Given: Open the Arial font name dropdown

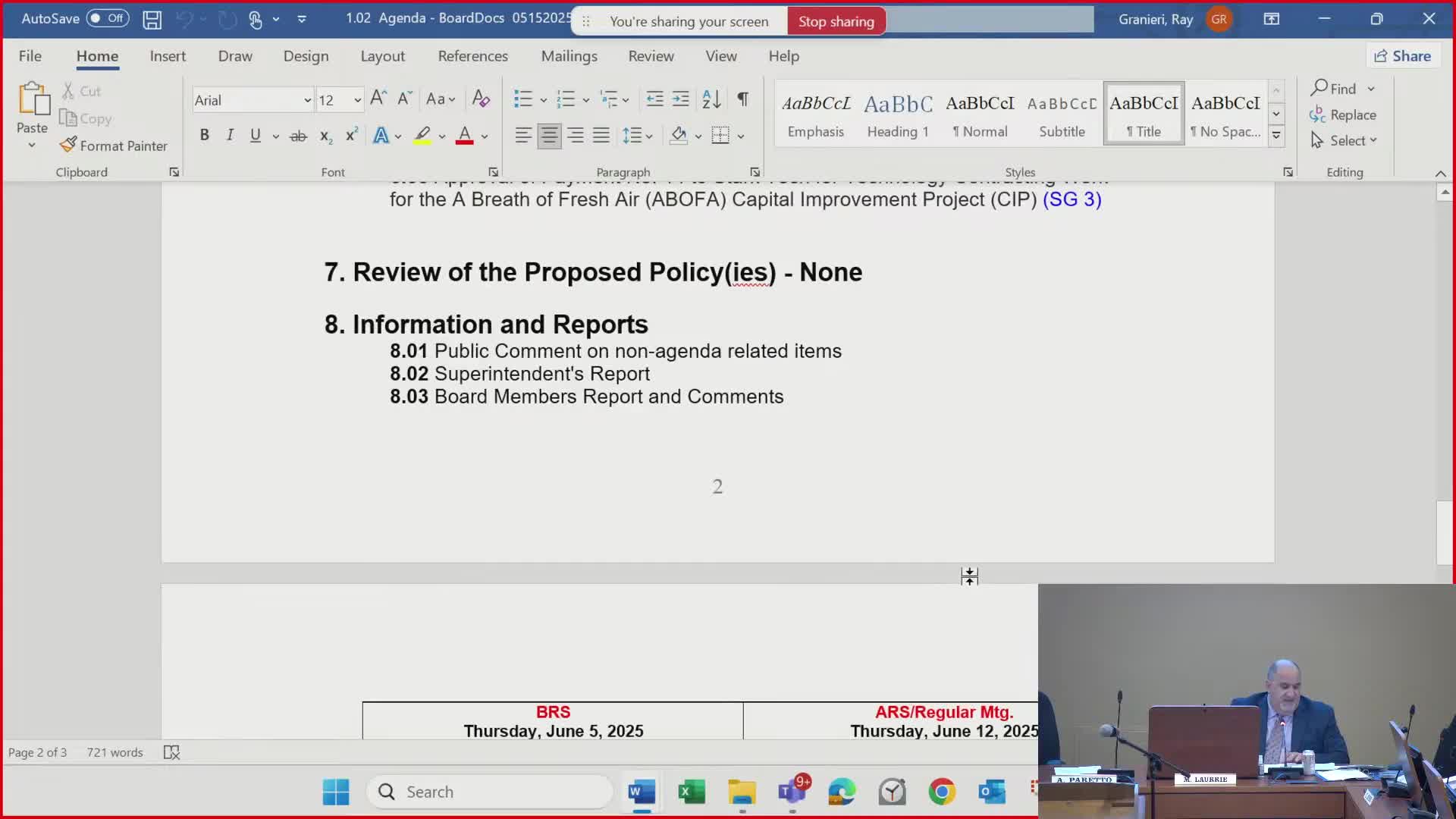Looking at the screenshot, I should pyautogui.click(x=307, y=100).
